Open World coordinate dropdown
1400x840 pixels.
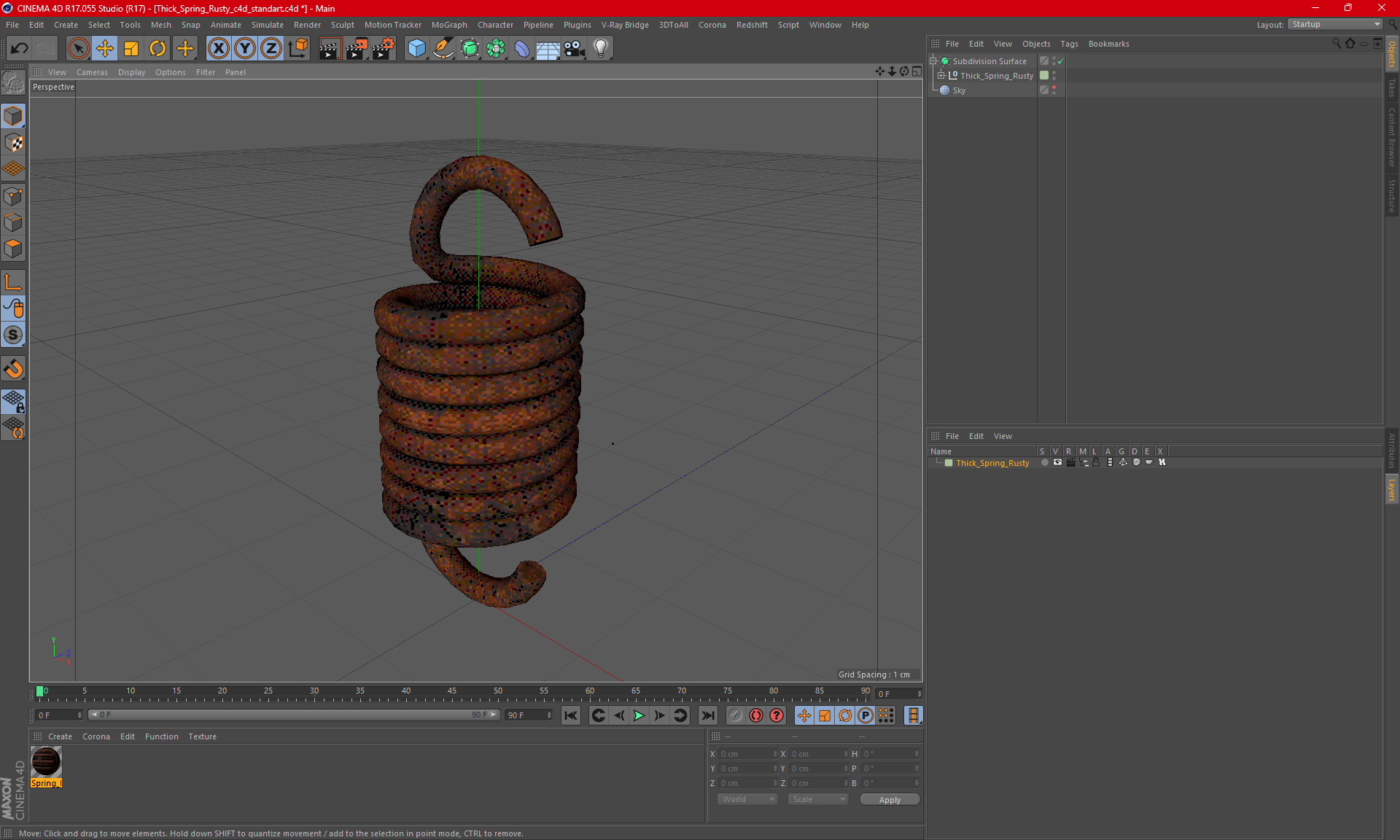pyautogui.click(x=747, y=799)
